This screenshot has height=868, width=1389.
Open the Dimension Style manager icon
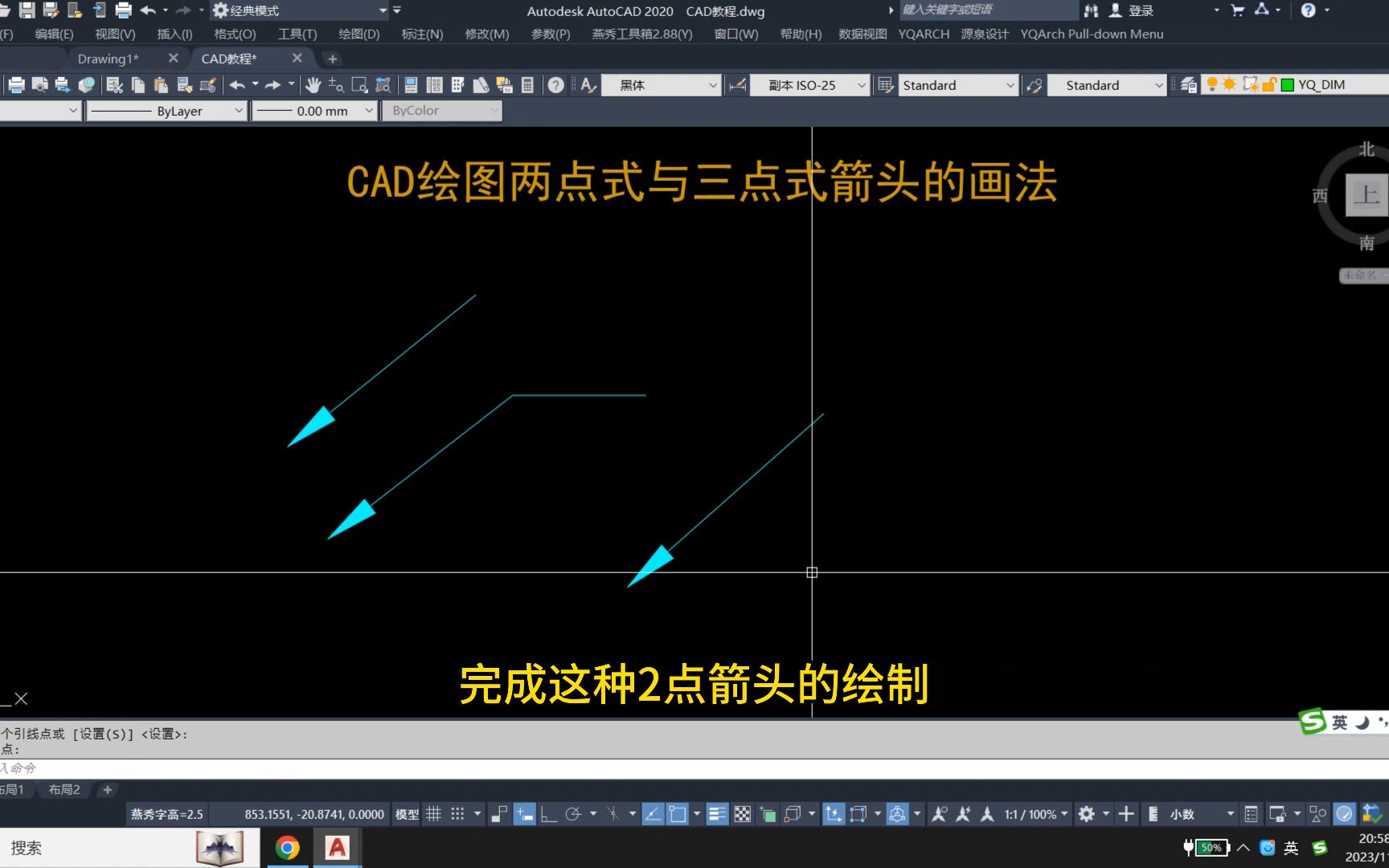point(737,85)
